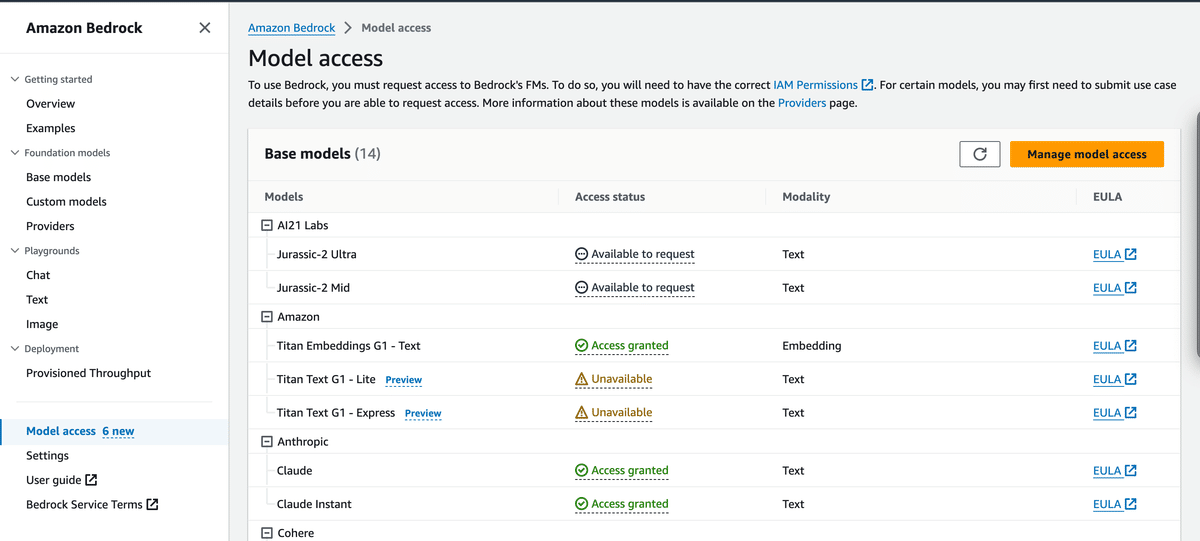Collapse the AI21 Labs model group
The image size is (1200, 541).
pyautogui.click(x=267, y=226)
